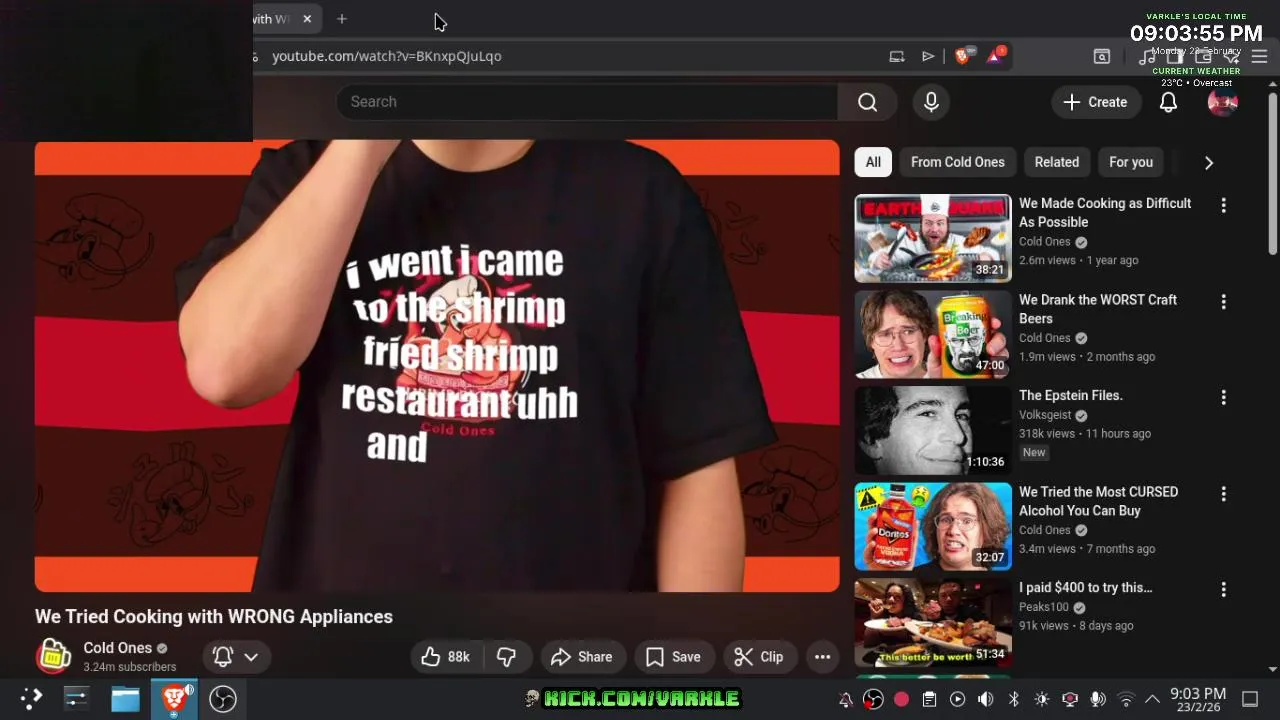
Task: Open options for 'We Drank the WORST Craft Beers'
Action: click(x=1223, y=301)
